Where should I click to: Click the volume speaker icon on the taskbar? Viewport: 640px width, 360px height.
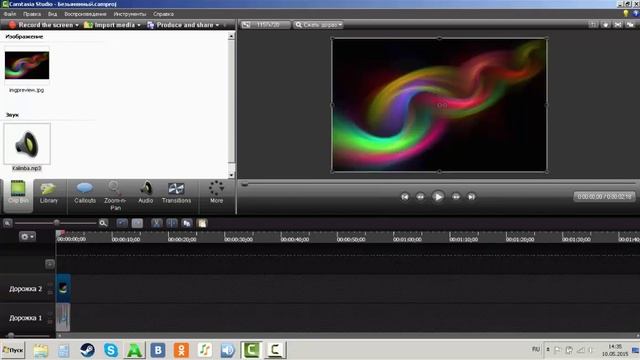[228, 350]
